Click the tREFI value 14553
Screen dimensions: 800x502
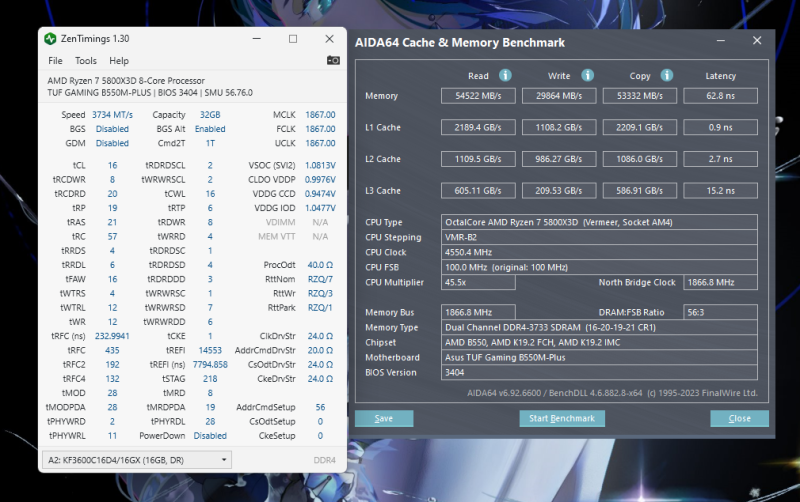click(210, 350)
